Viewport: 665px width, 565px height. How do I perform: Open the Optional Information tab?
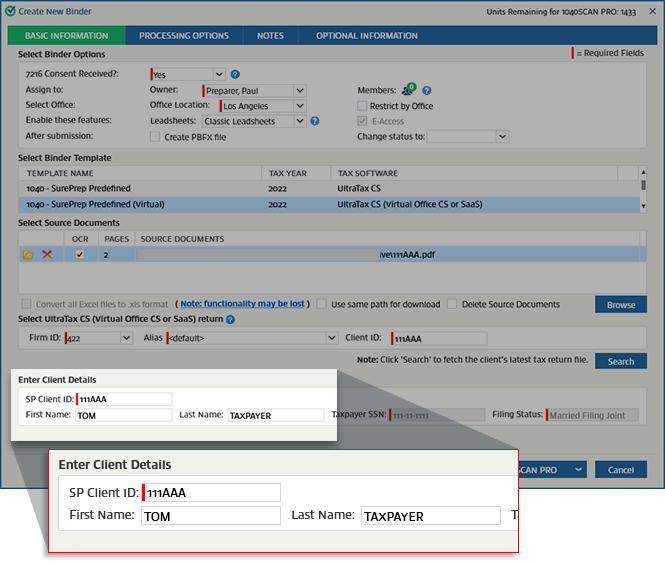[367, 36]
